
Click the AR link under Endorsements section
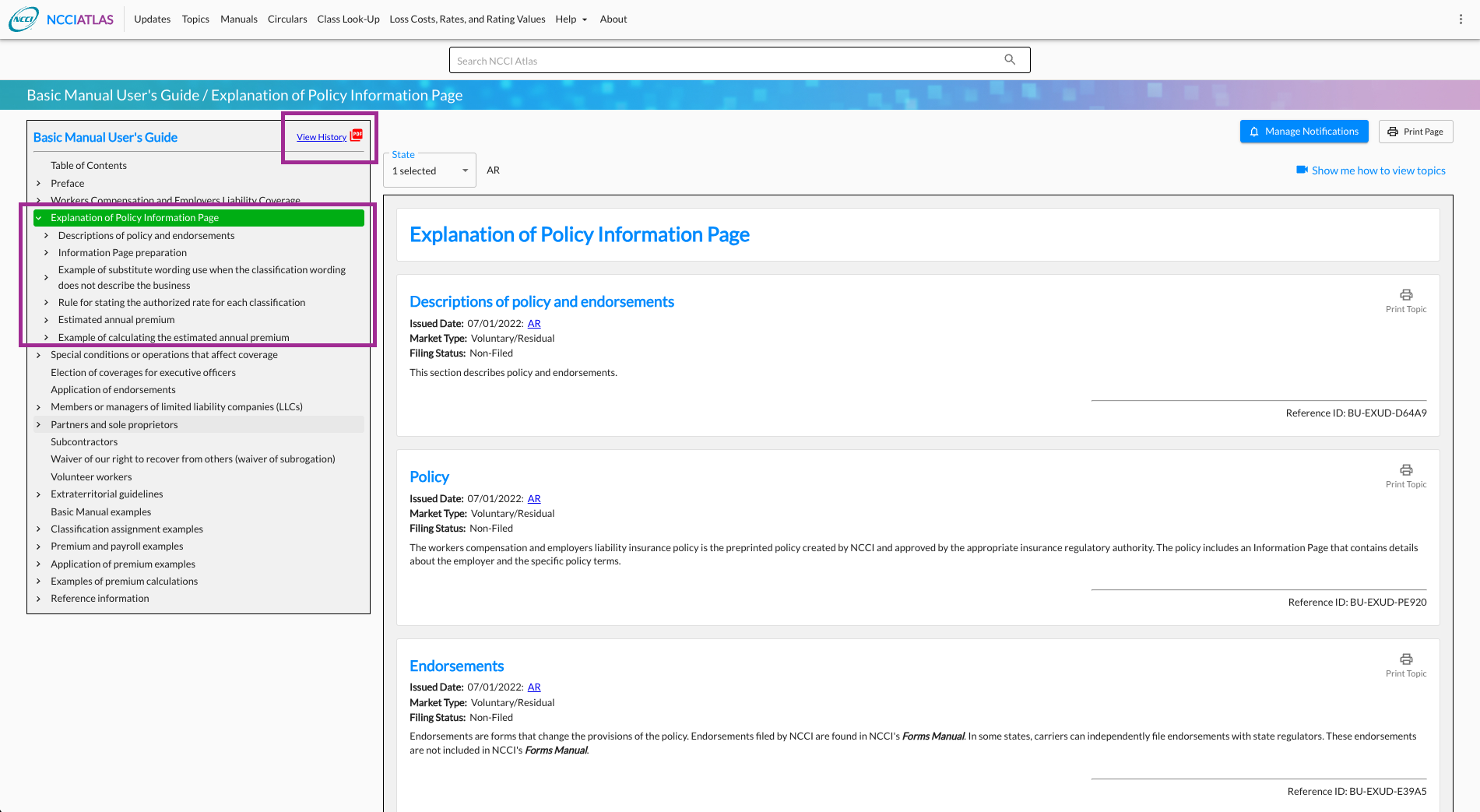pos(534,687)
